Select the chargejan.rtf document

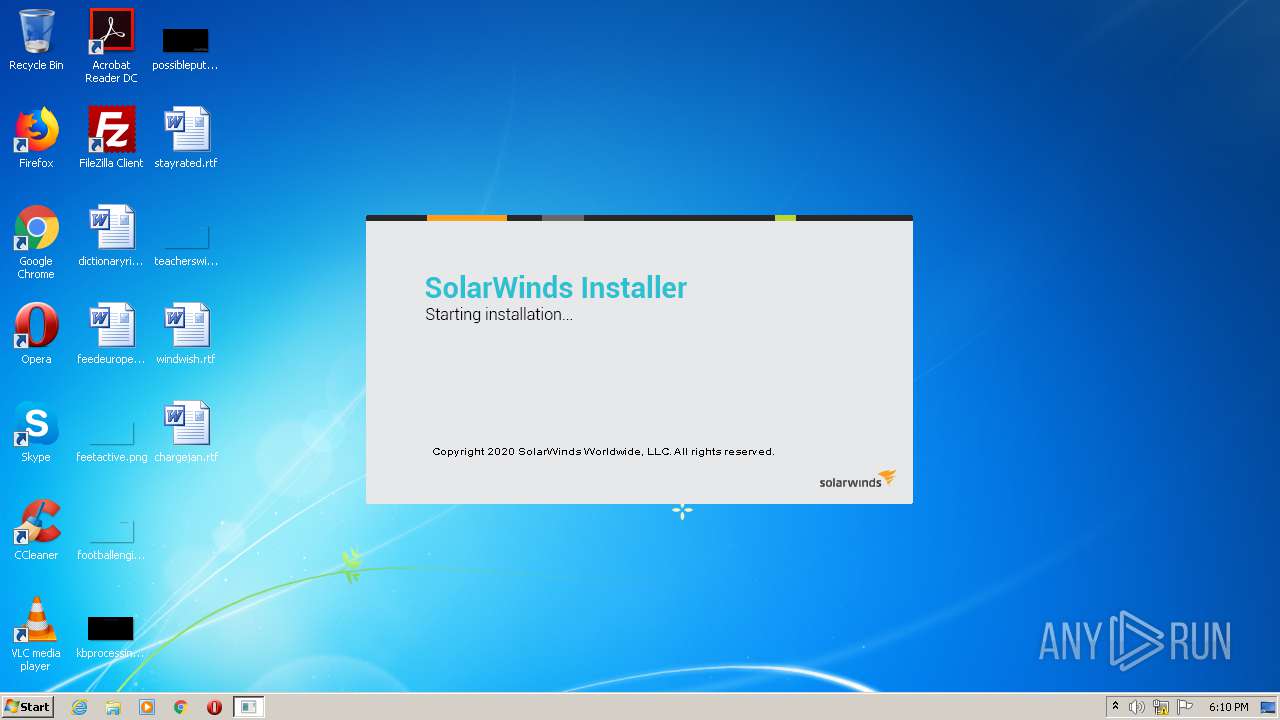pyautogui.click(x=185, y=432)
